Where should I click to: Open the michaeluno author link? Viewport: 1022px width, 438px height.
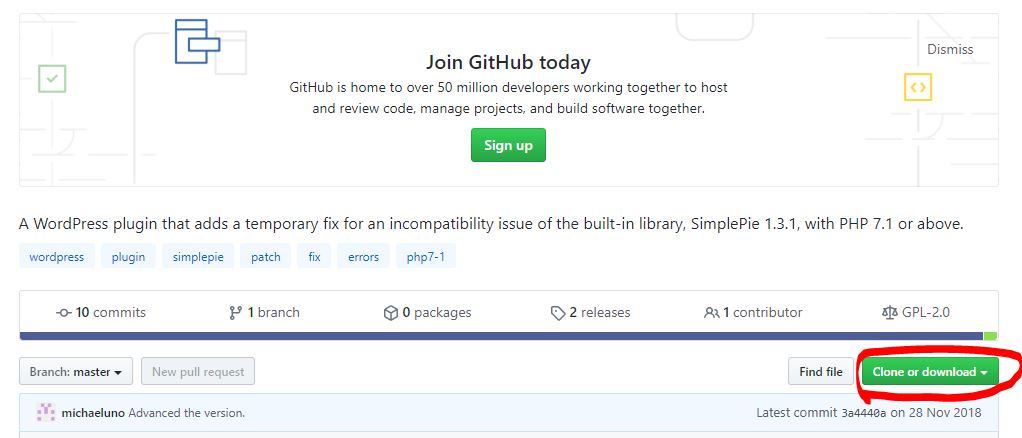93,413
